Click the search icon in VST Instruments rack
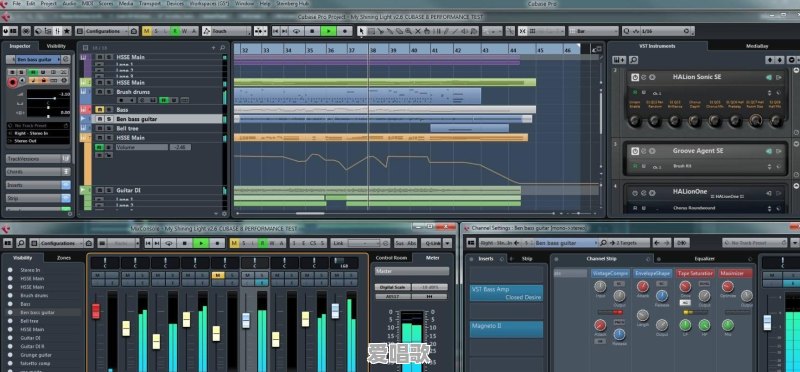This screenshot has height=372, width=800. (633, 60)
